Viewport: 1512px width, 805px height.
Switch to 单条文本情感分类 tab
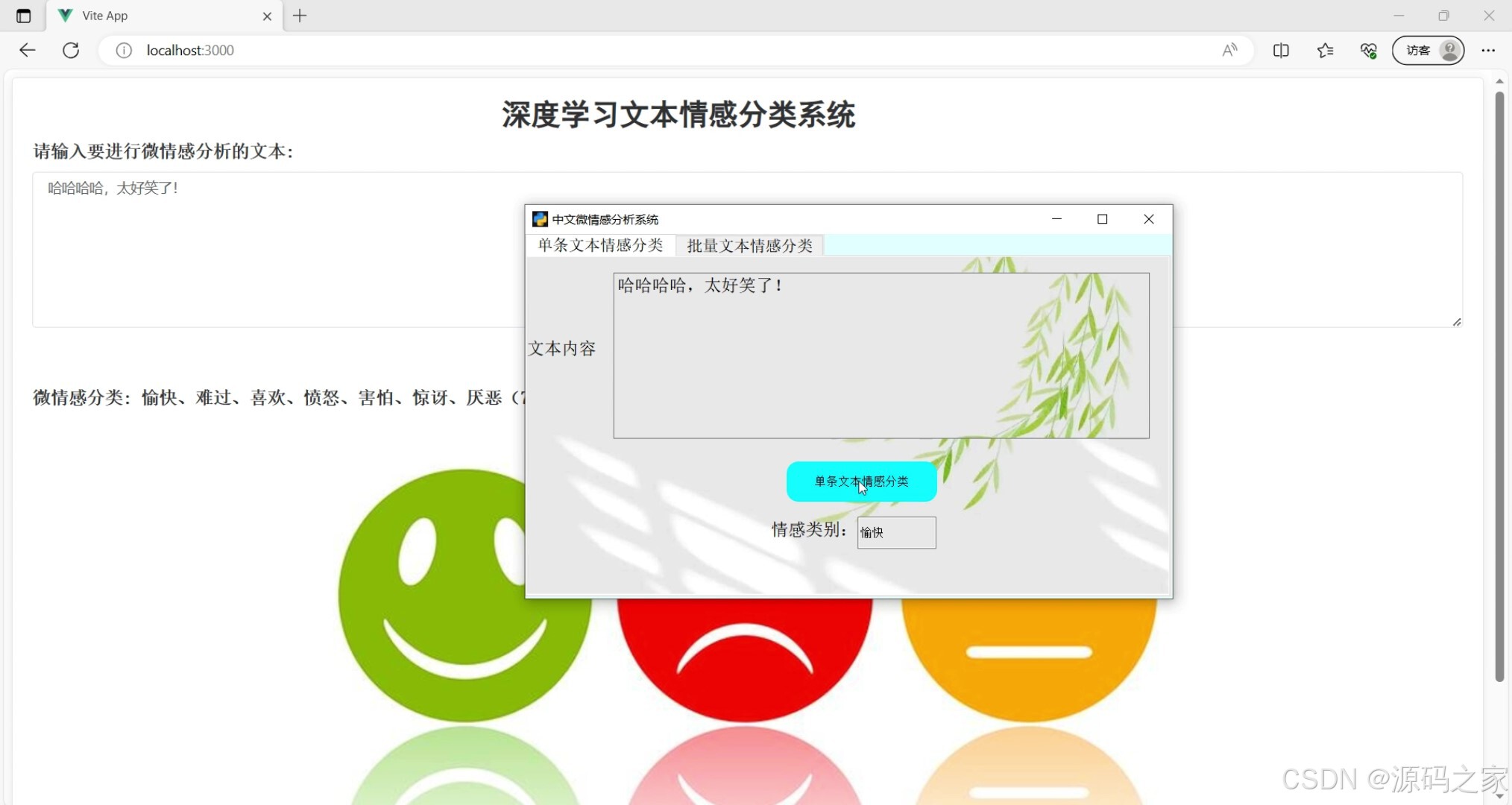[x=600, y=245]
